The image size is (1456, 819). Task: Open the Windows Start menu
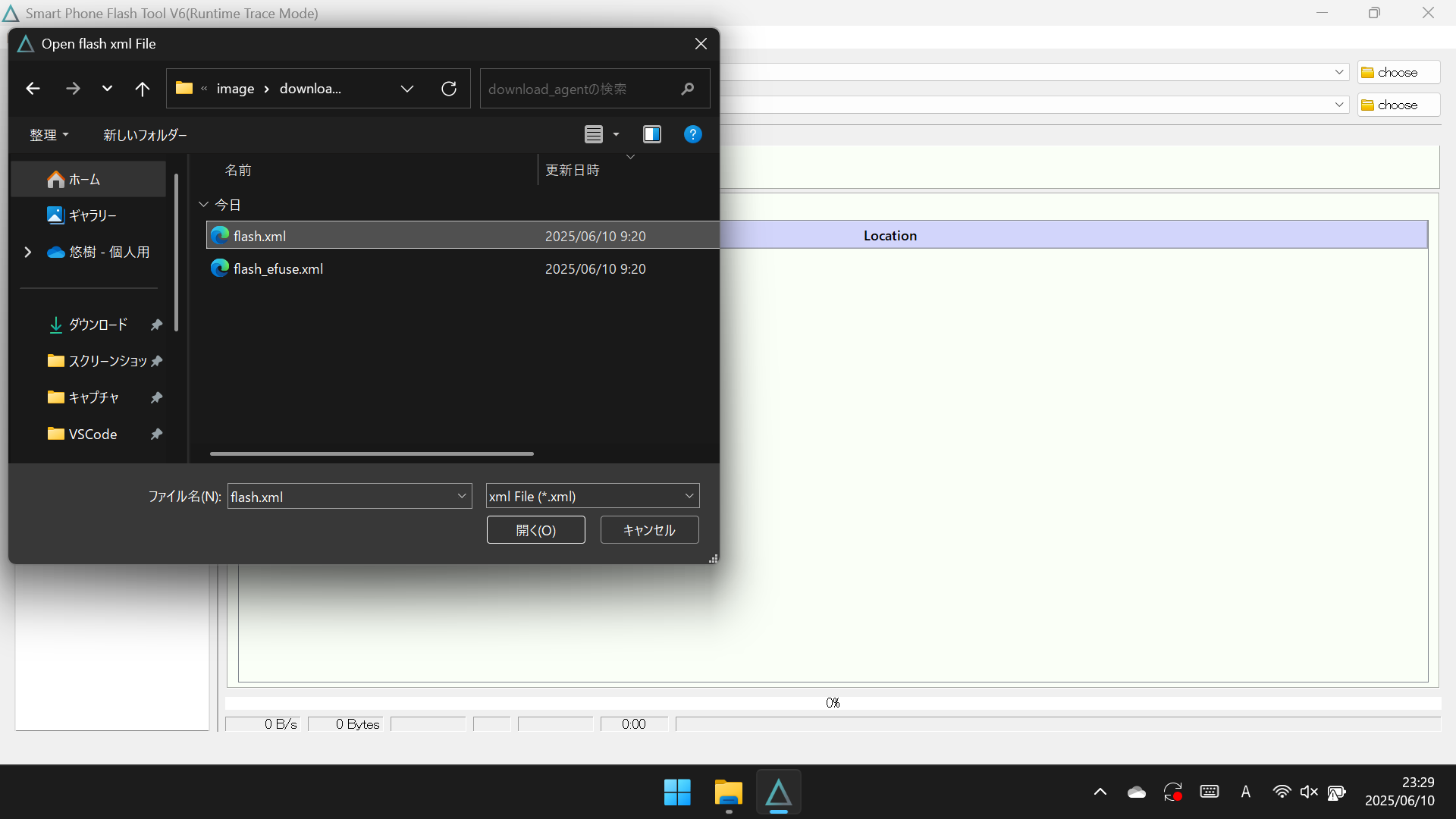coord(677,791)
